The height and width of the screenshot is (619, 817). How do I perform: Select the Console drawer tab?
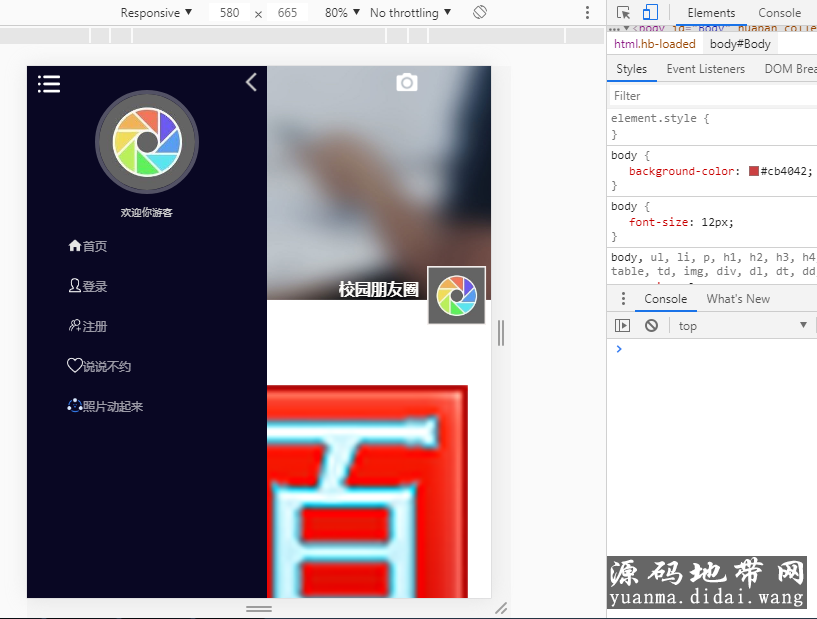pos(665,299)
